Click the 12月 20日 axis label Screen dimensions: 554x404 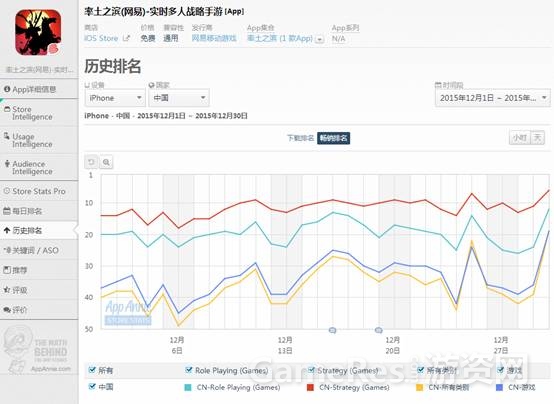coord(393,345)
